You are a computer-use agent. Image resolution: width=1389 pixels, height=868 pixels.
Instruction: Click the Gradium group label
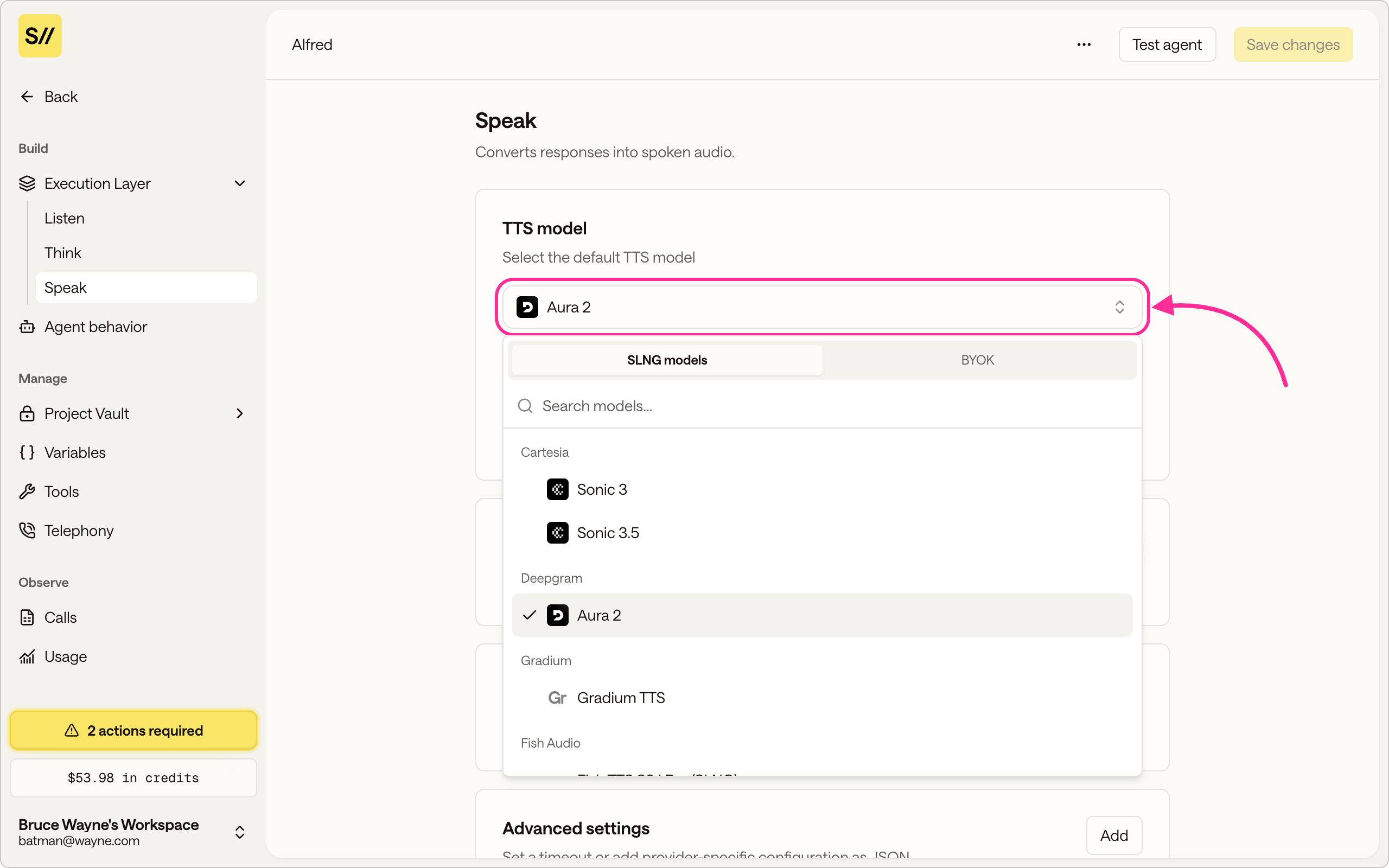pyautogui.click(x=546, y=661)
